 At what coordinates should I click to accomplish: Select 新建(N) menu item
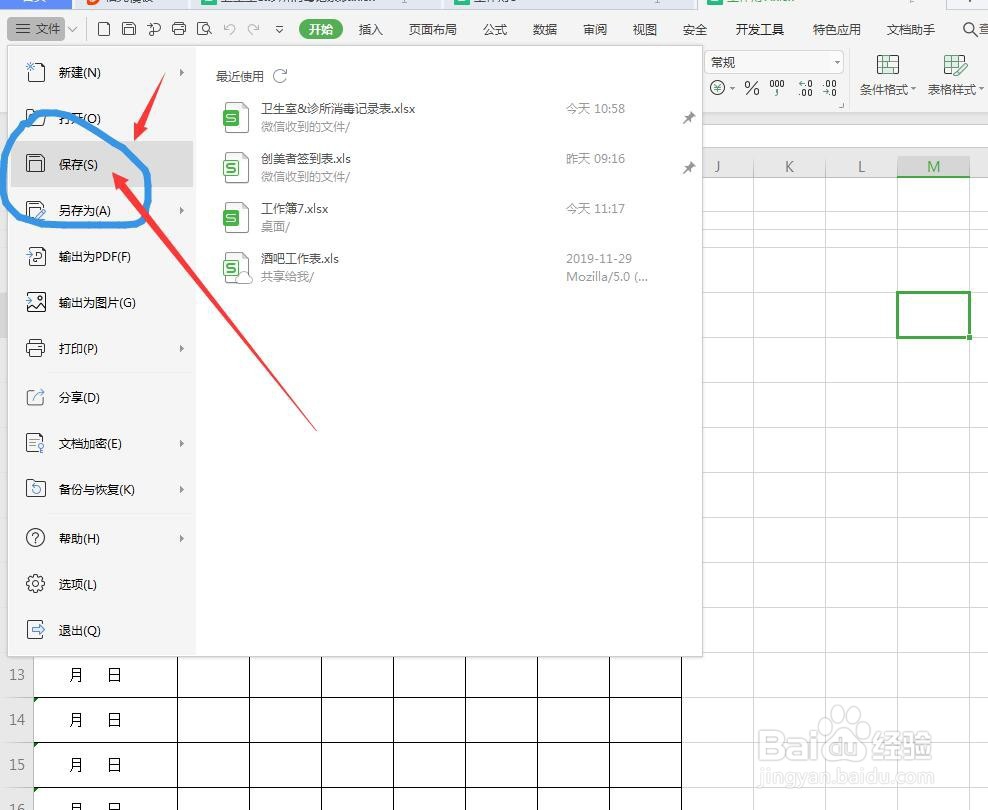point(101,72)
